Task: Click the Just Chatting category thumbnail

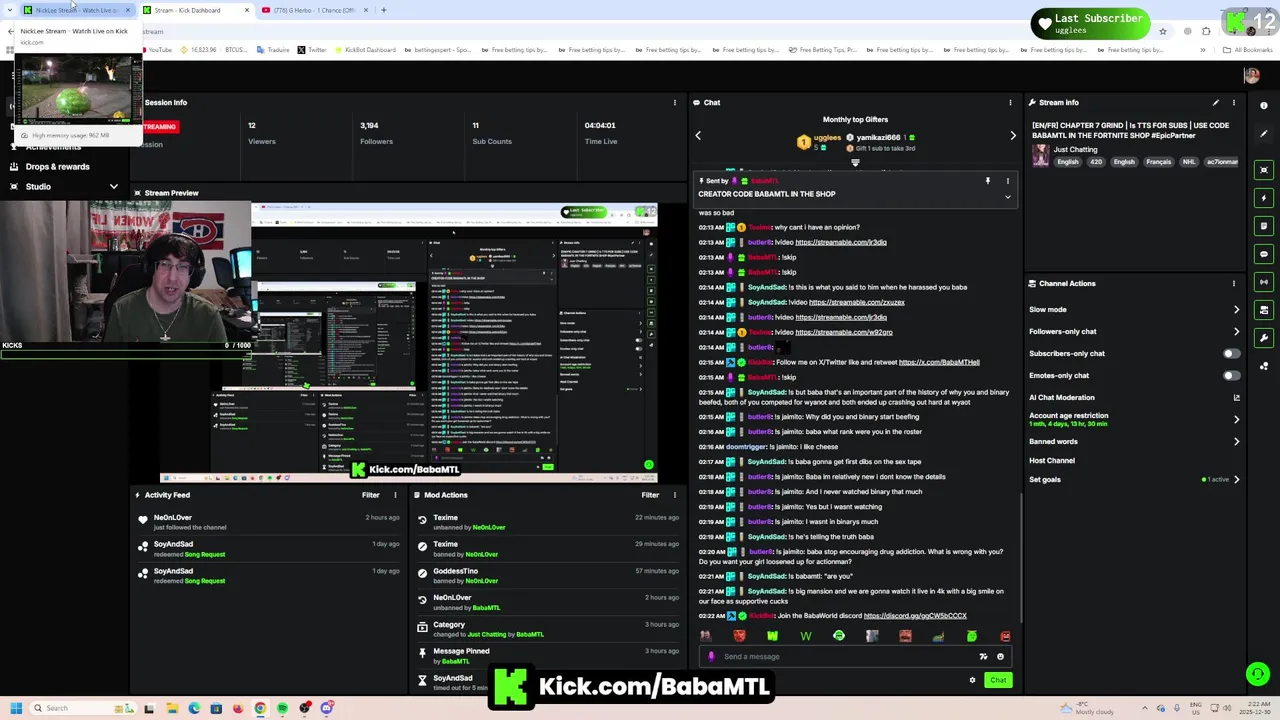Action: (x=1041, y=155)
